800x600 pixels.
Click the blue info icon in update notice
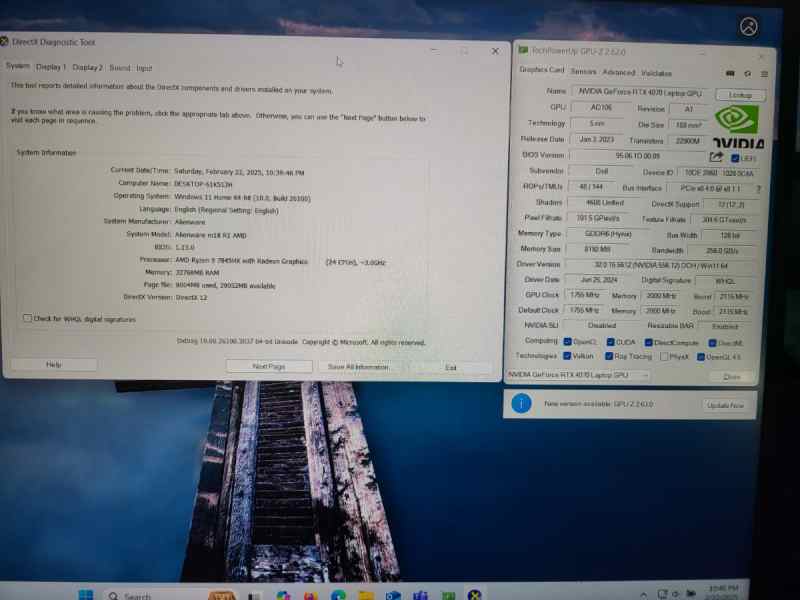pos(521,404)
